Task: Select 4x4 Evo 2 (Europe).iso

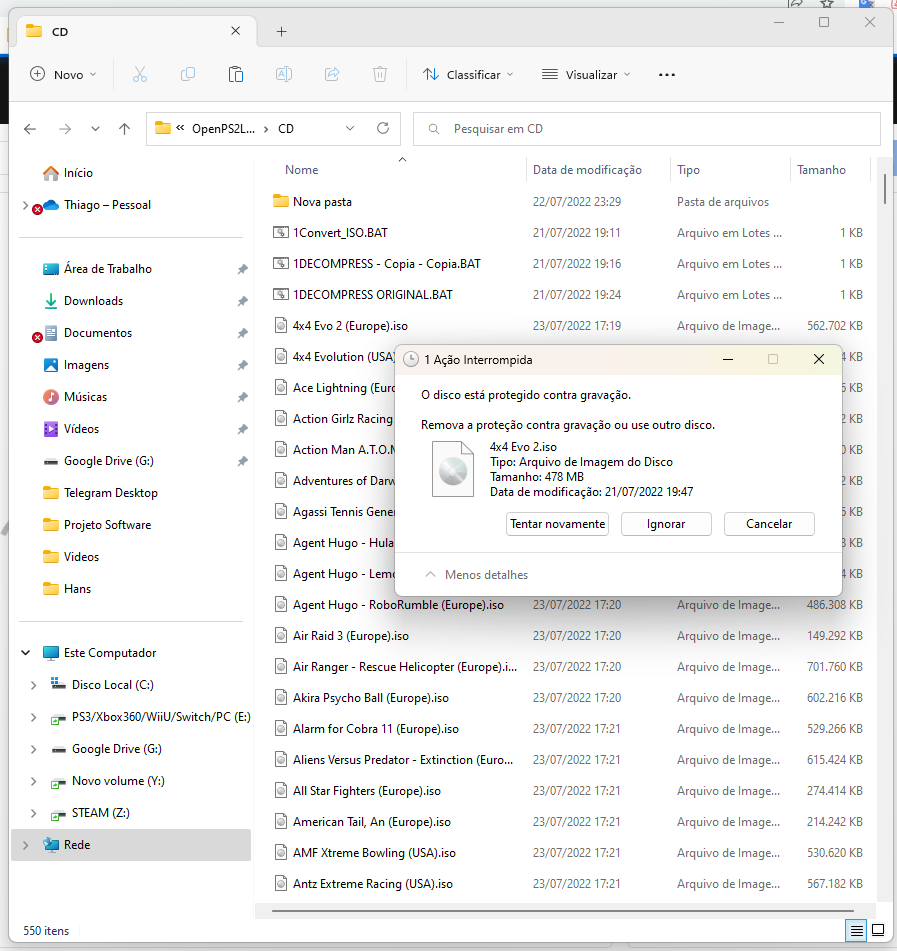Action: point(350,326)
